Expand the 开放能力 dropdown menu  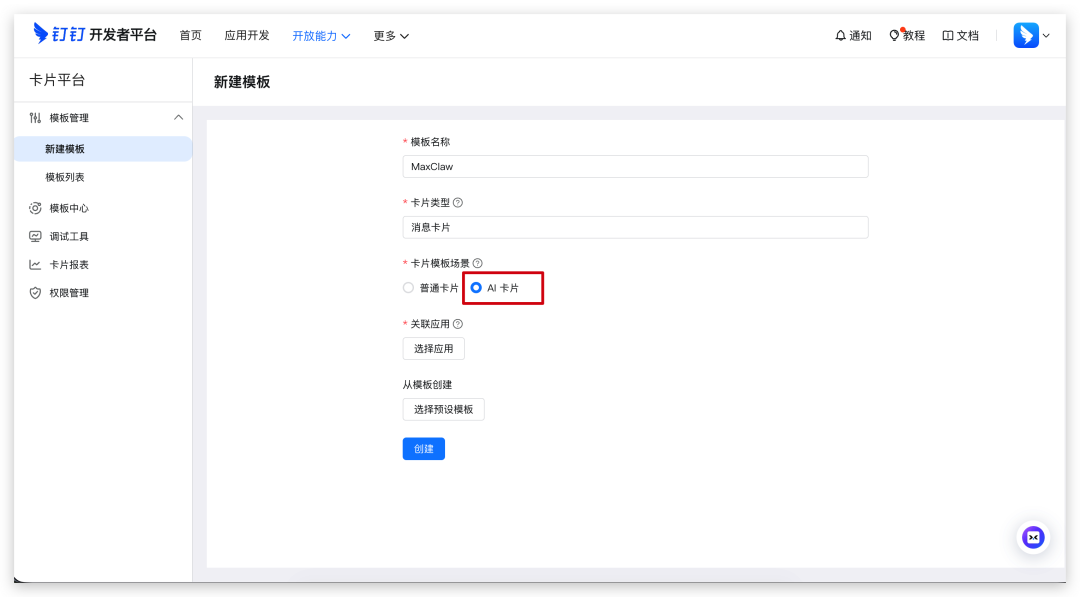[321, 35]
